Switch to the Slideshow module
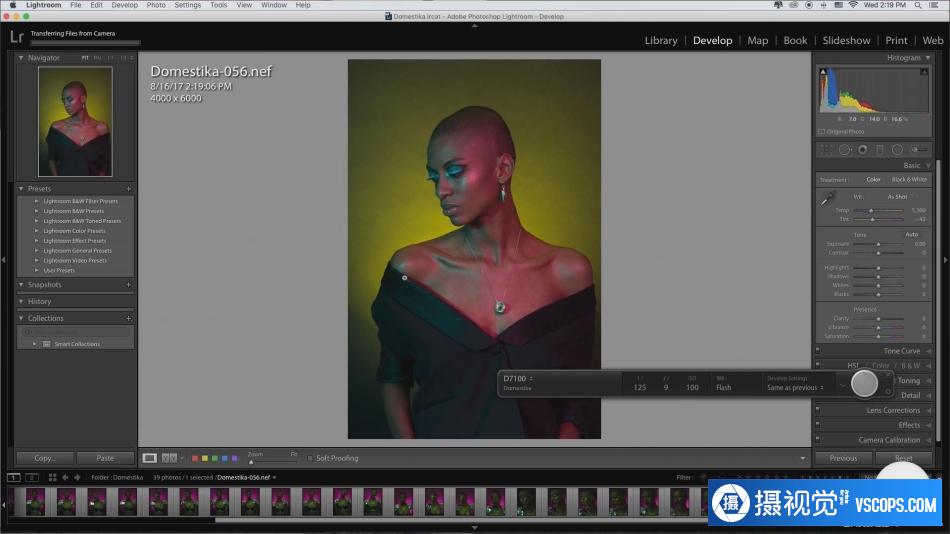This screenshot has height=534, width=950. [x=846, y=40]
